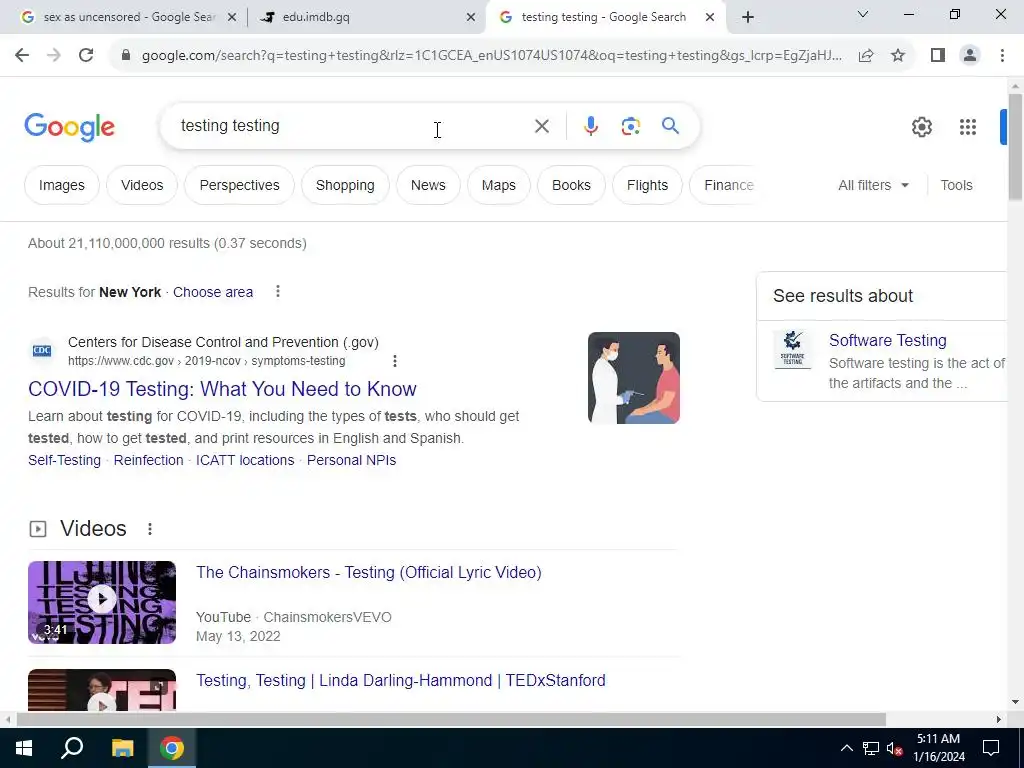1024x768 pixels.
Task: Select the Flights filter chip
Action: (x=647, y=185)
